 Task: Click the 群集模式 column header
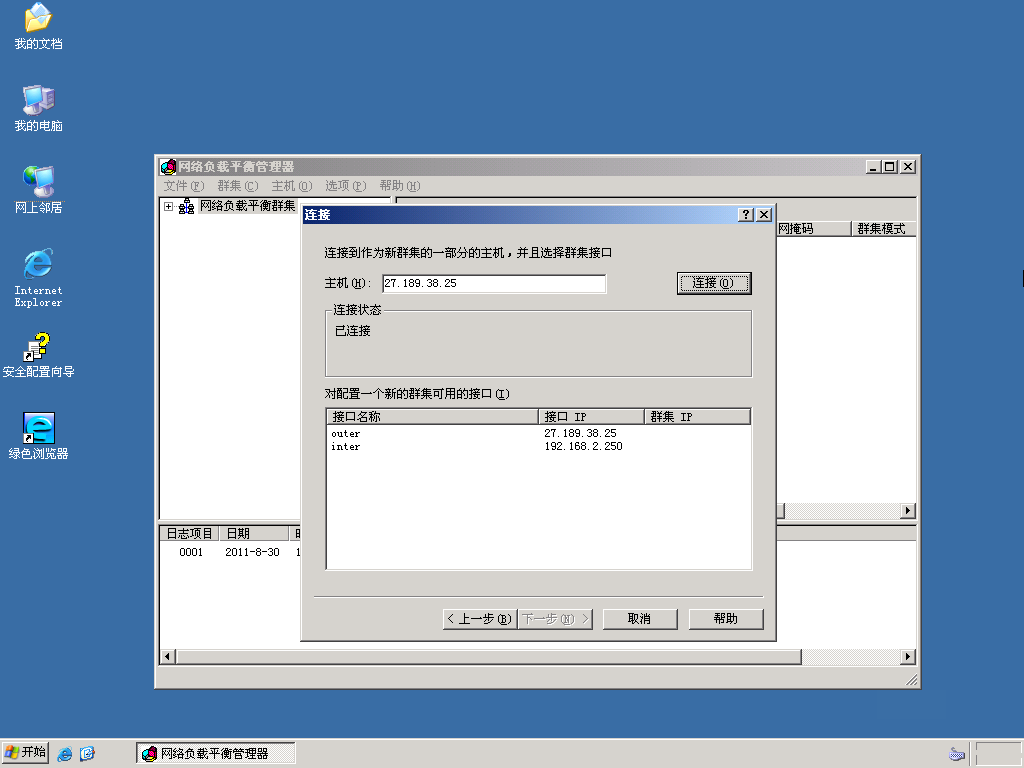click(884, 229)
